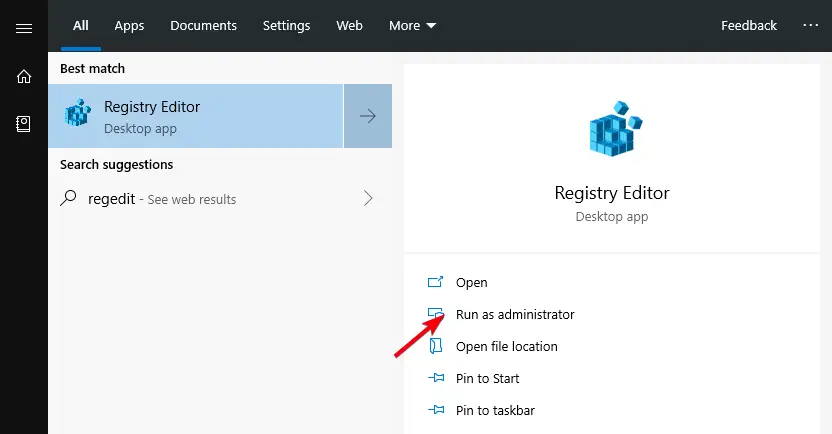Viewport: 832px width, 434px height.
Task: Click the Registry Editor icon in best match
Action: tap(77, 115)
